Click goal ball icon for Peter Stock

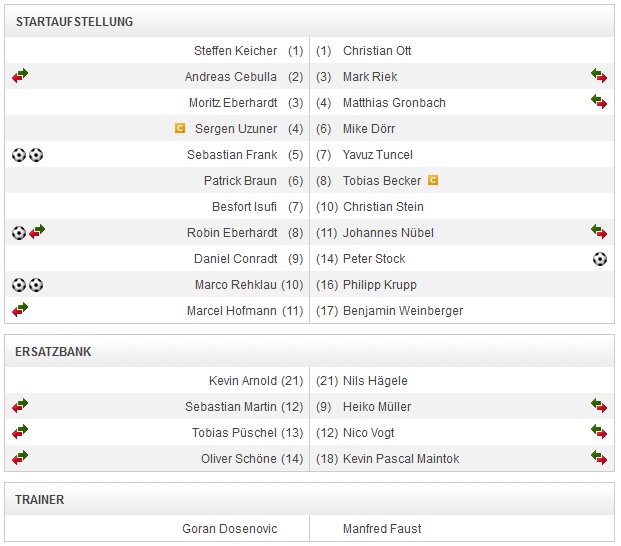point(599,259)
